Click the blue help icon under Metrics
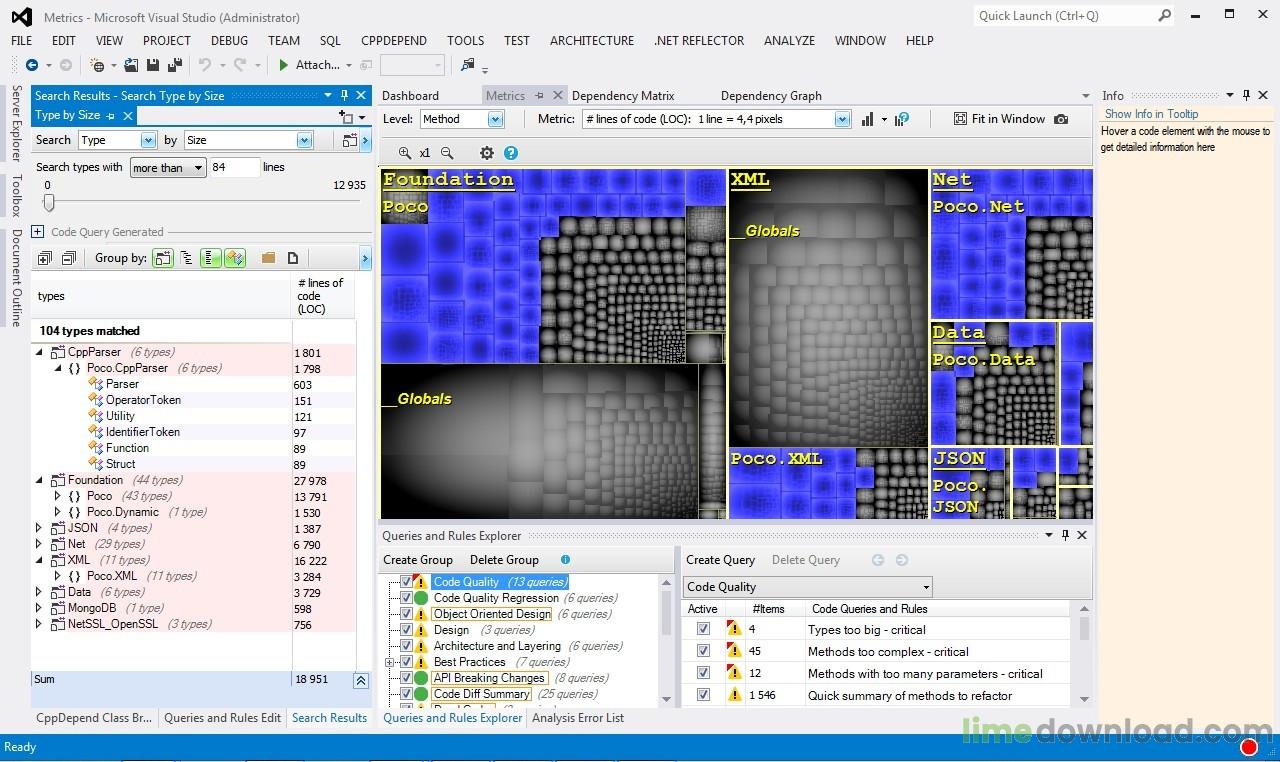Viewport: 1280px width, 762px height. pos(511,153)
